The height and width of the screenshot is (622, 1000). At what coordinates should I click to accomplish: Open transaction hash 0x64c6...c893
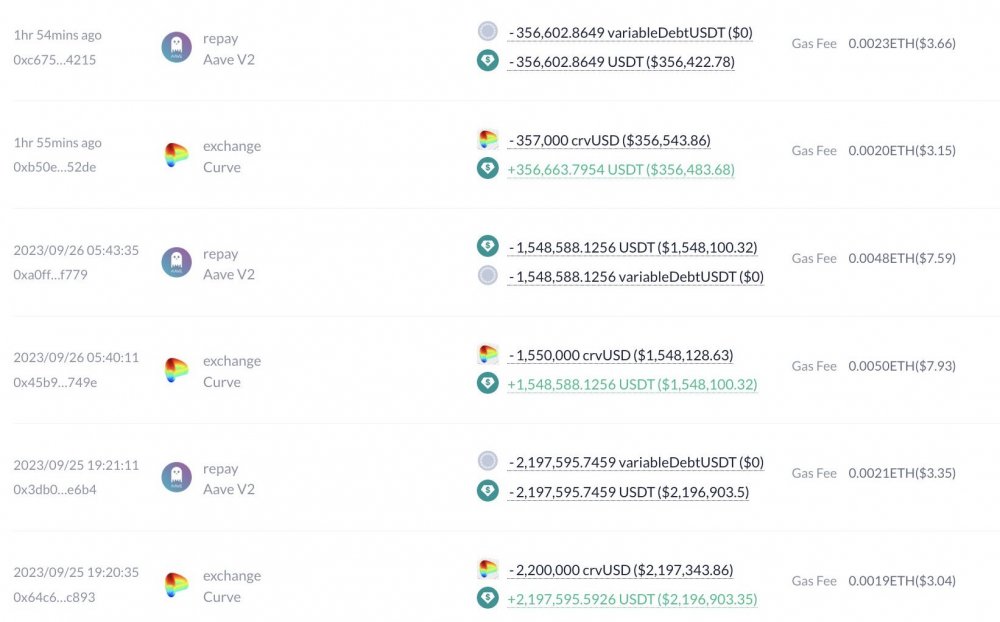54,597
